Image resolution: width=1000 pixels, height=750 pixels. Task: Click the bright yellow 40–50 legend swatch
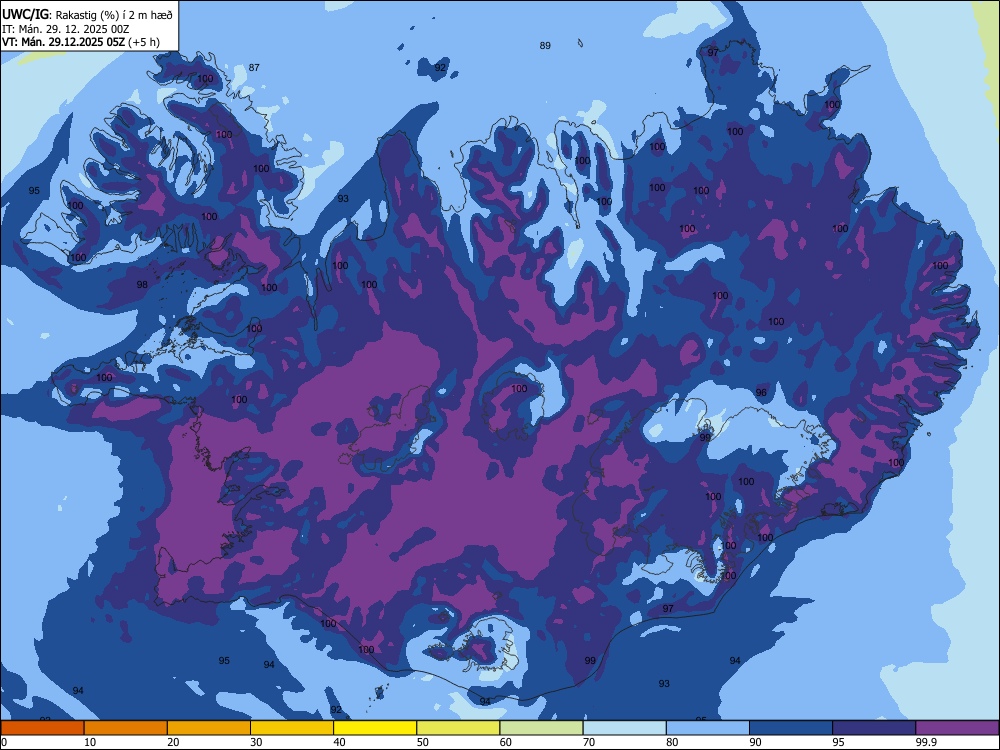pyautogui.click(x=375, y=728)
